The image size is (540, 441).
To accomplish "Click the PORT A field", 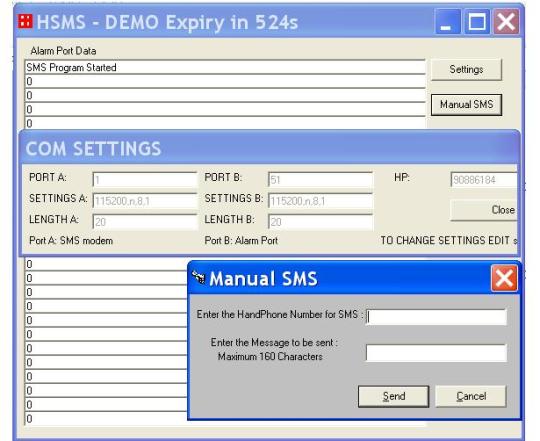I will [145, 180].
